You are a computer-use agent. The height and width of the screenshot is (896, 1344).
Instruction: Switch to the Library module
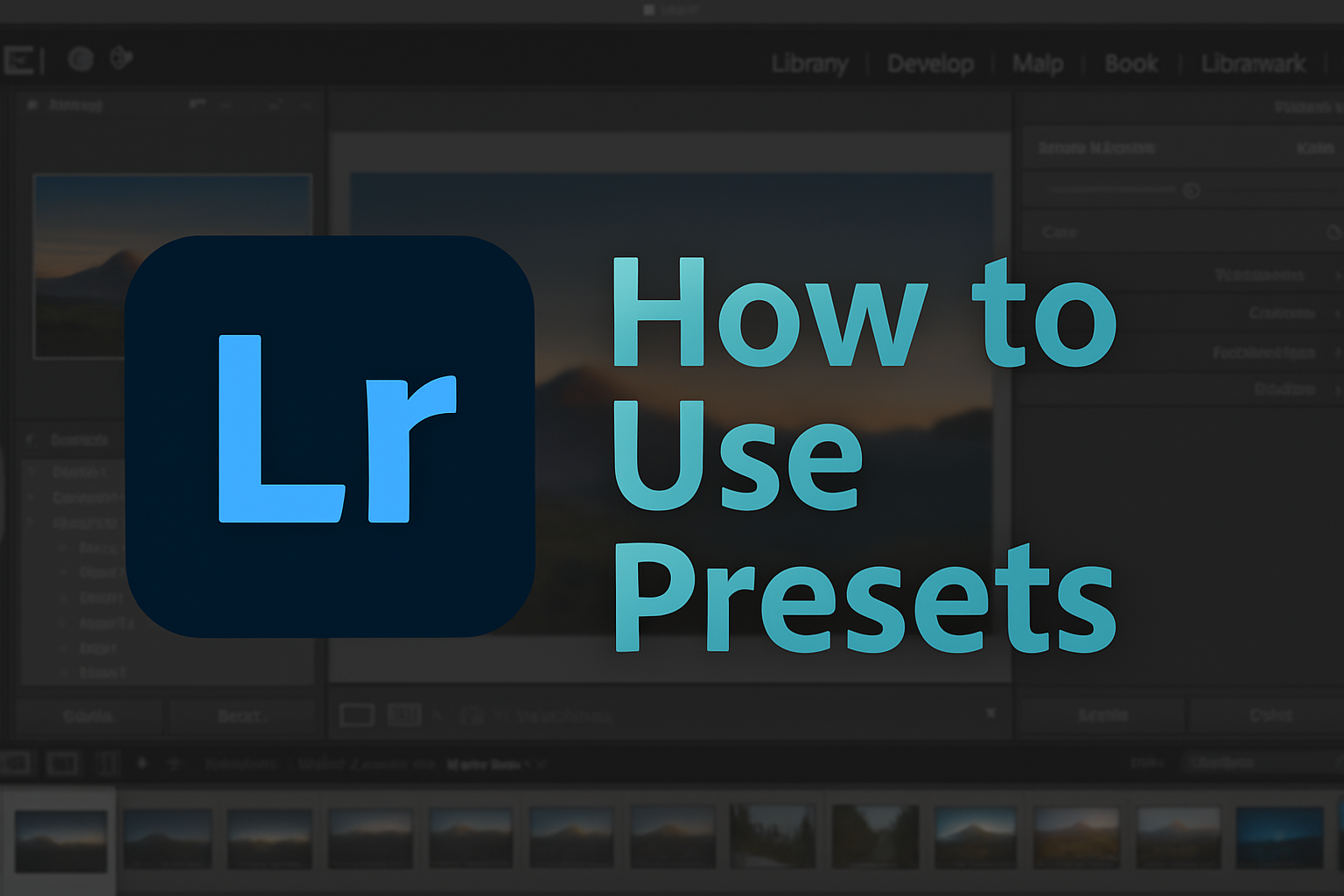tap(809, 64)
